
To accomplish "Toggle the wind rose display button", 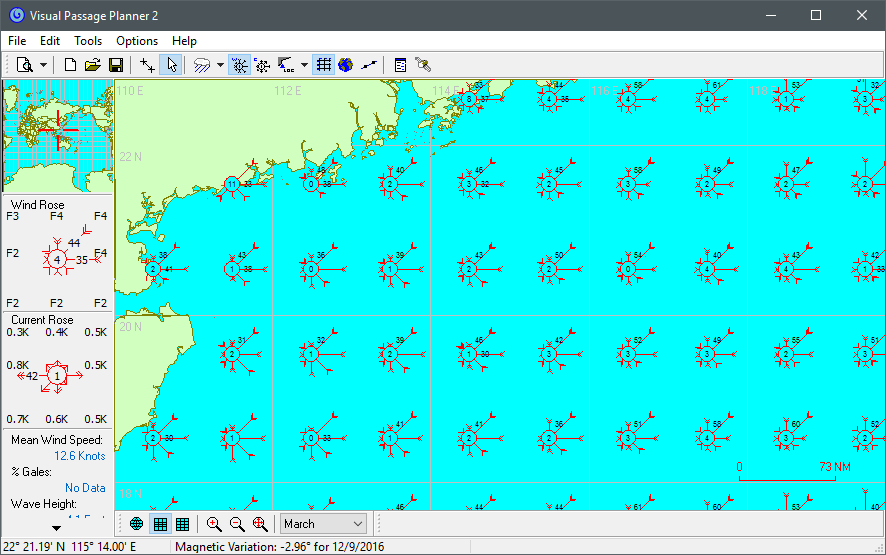I will coord(239,65).
